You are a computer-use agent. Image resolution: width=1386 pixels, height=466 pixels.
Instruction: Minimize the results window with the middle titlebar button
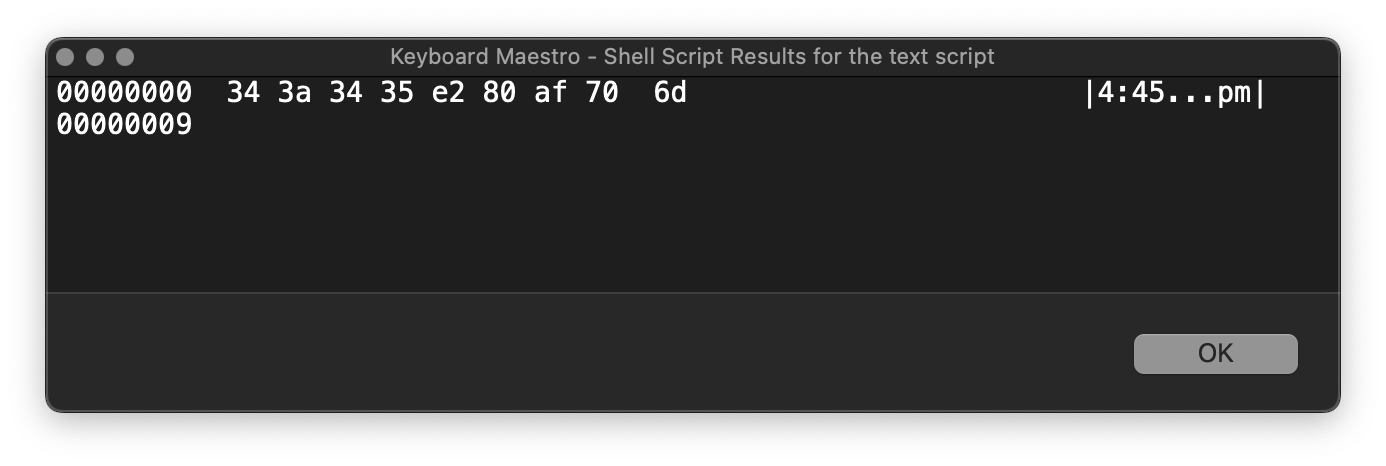(95, 57)
